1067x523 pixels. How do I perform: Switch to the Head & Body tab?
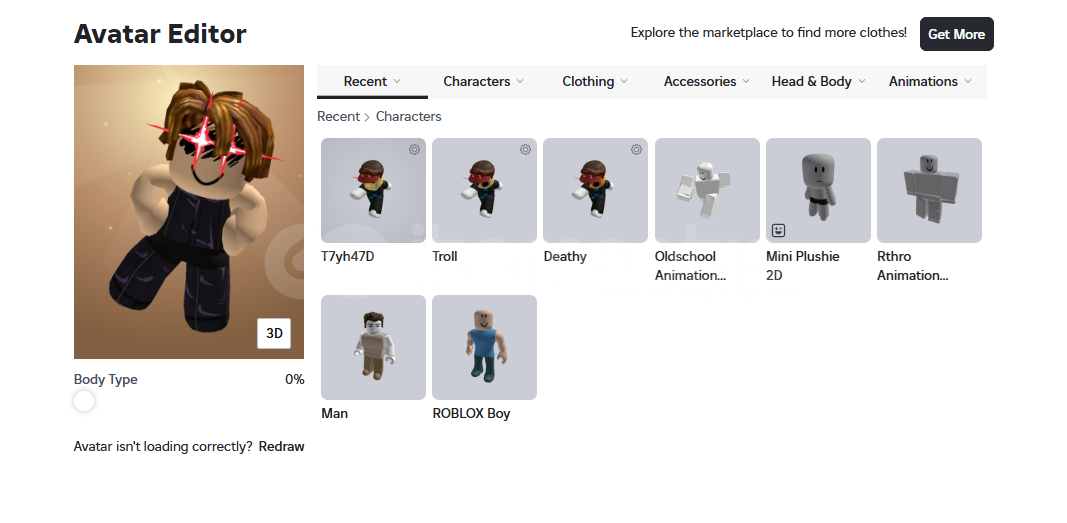pos(818,82)
